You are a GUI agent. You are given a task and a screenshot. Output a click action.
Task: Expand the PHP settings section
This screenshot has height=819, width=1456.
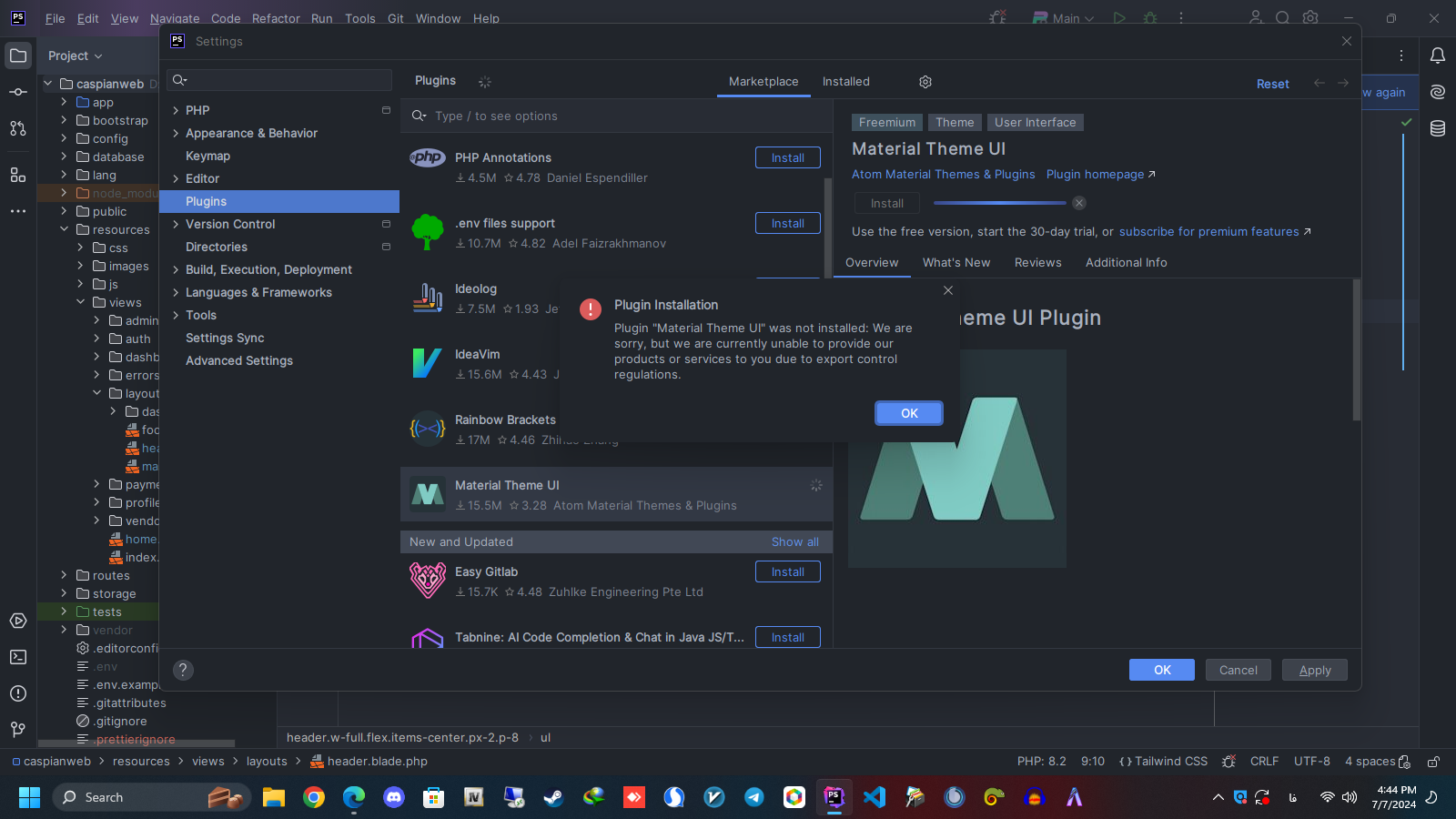[x=176, y=110]
